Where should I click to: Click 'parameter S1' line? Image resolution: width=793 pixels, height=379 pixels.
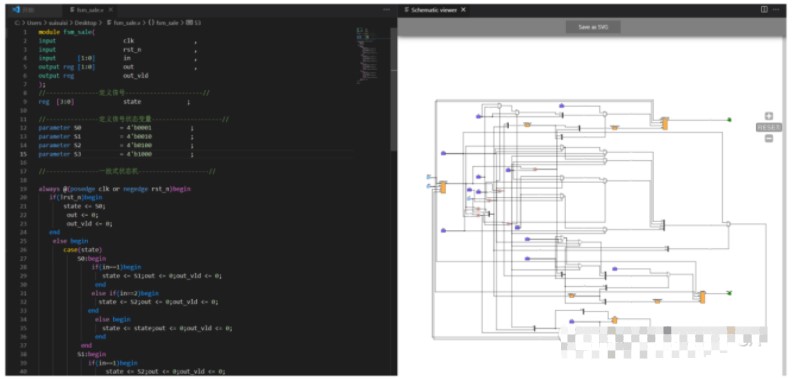point(116,137)
